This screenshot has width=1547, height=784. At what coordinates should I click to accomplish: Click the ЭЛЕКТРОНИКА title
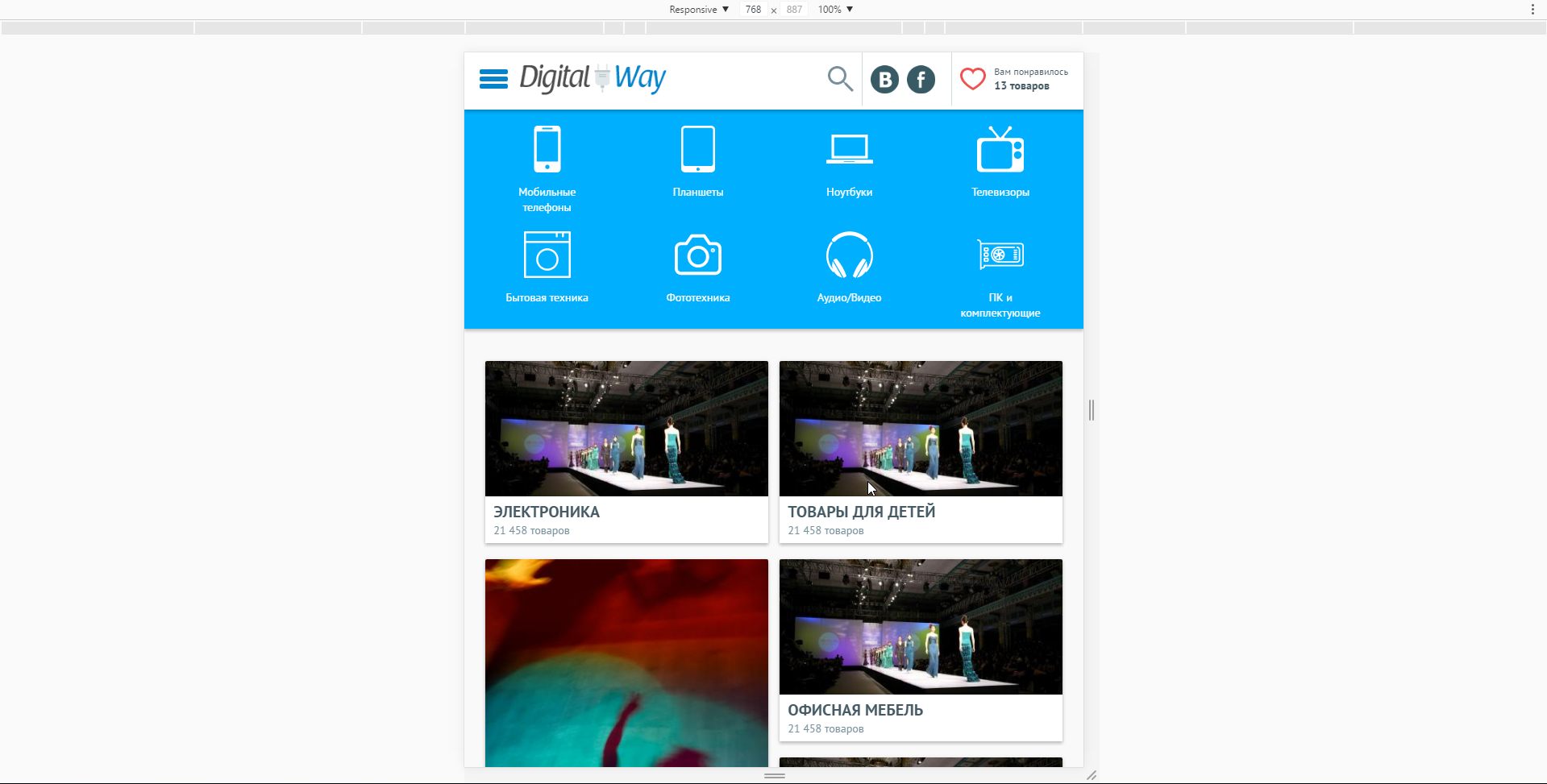pos(547,512)
